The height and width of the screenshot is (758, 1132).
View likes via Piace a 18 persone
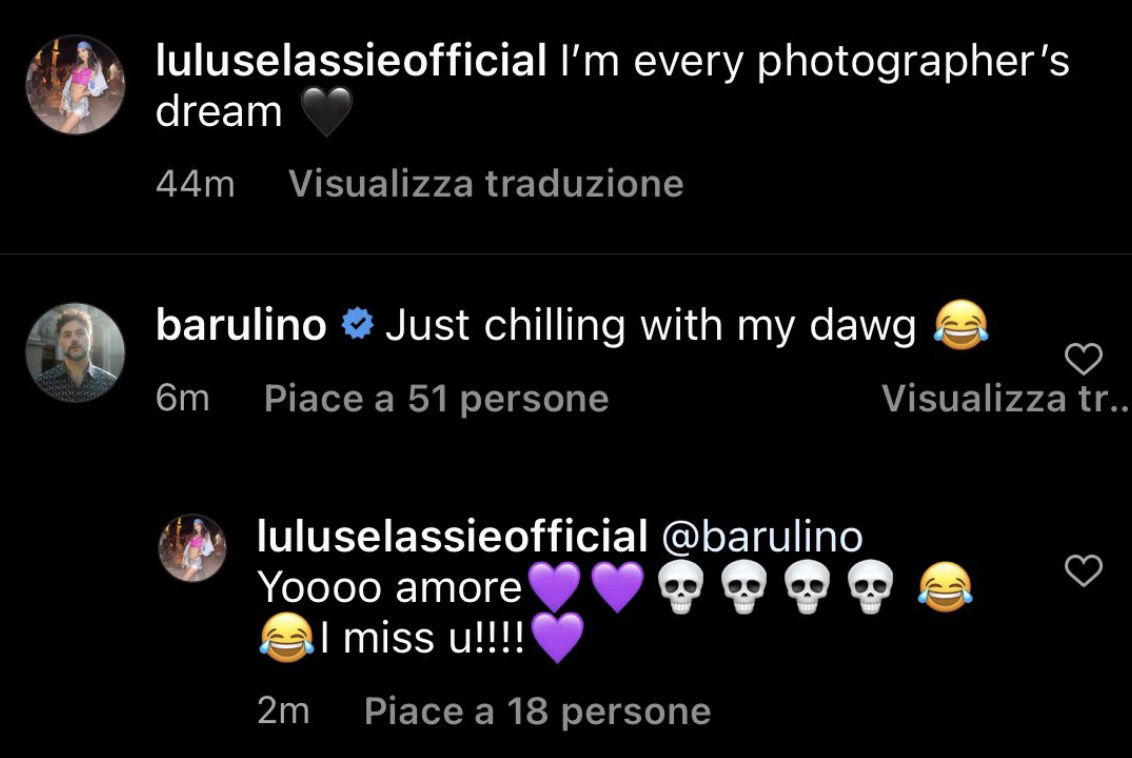[x=538, y=711]
